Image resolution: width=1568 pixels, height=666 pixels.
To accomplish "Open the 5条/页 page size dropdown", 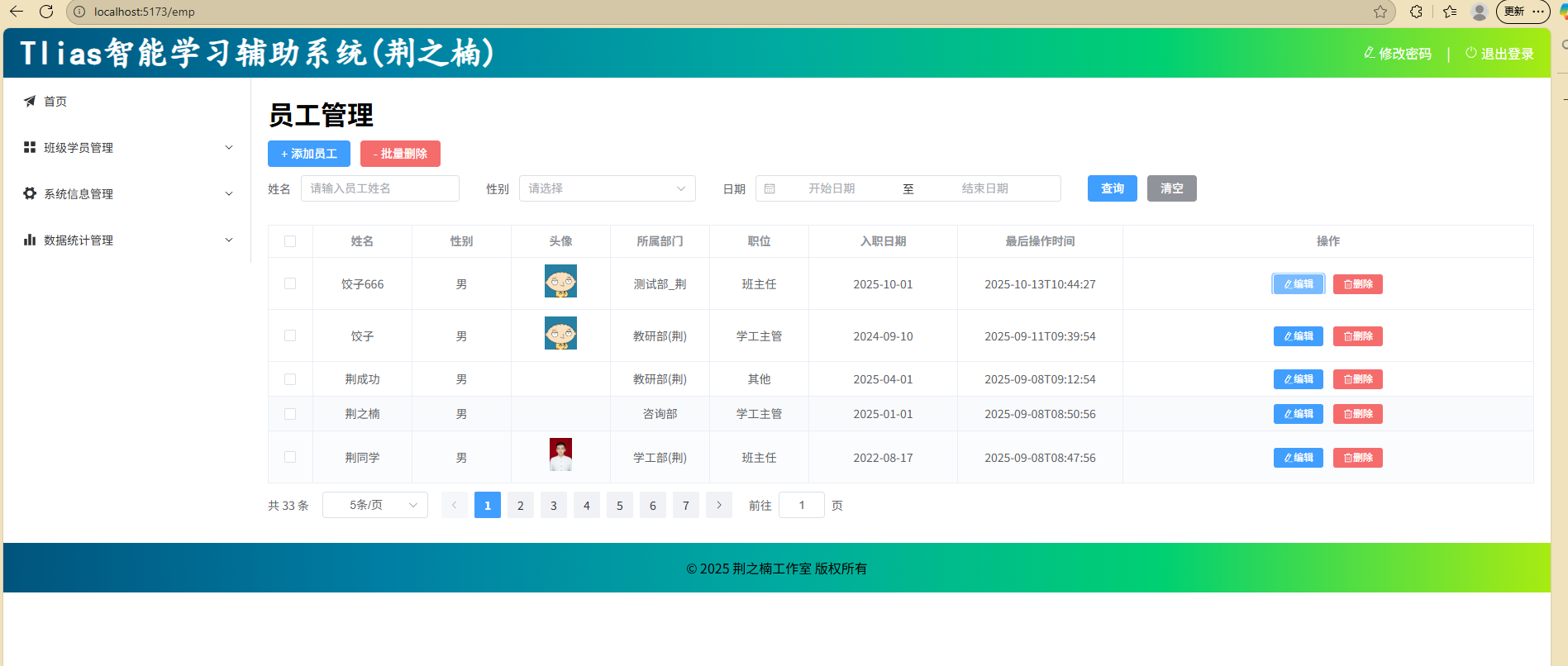I will click(375, 505).
